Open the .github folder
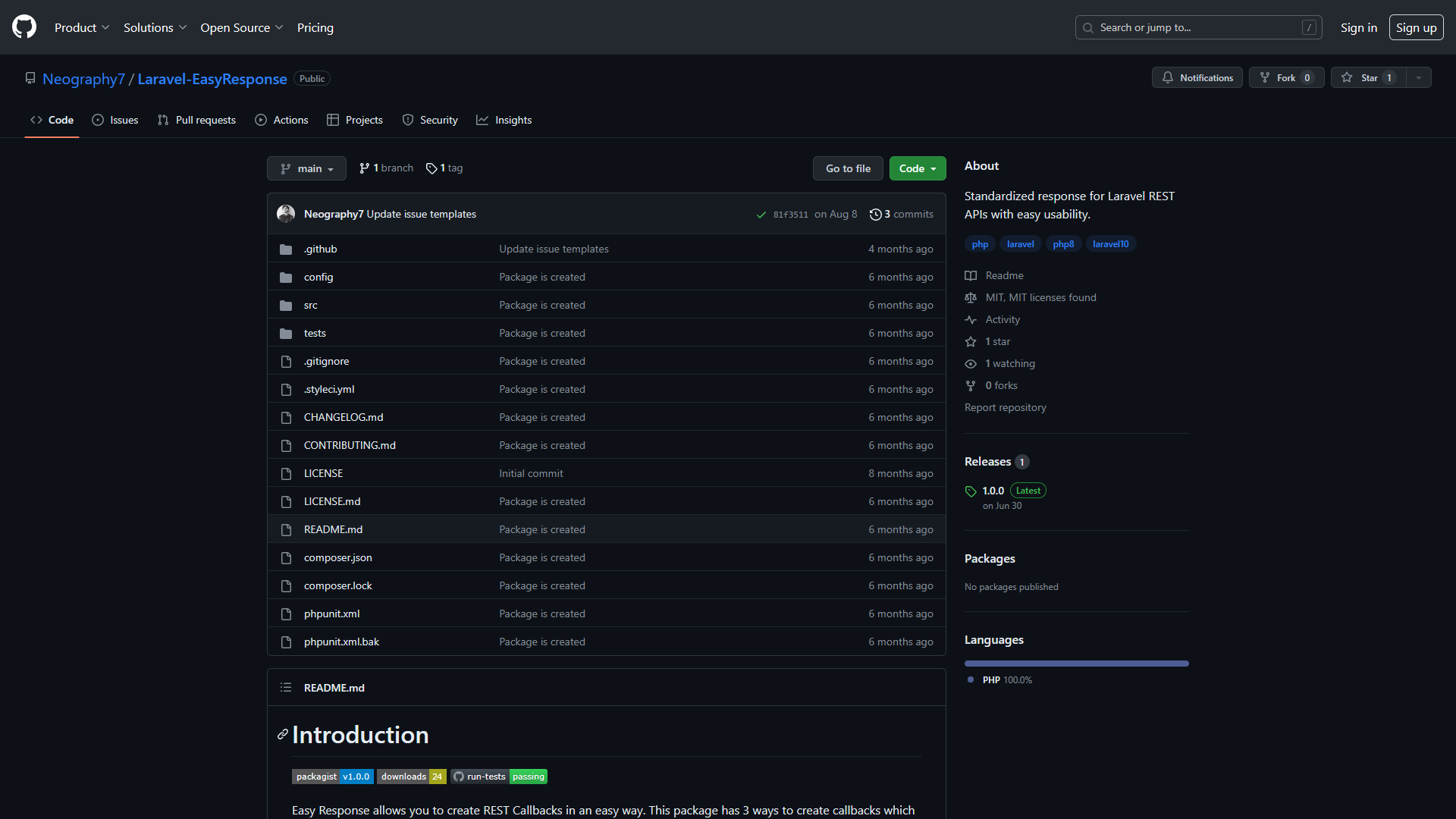The width and height of the screenshot is (1456, 819). tap(320, 249)
